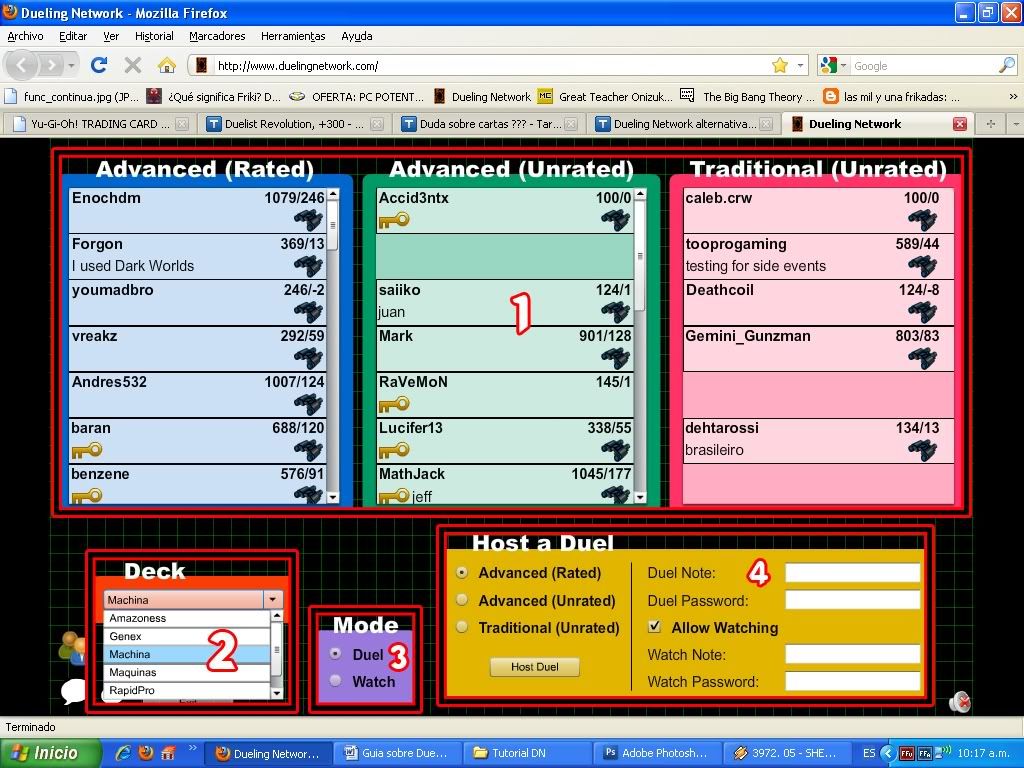Click the Watch Password input field
Viewport: 1024px width, 768px height.
click(x=852, y=681)
